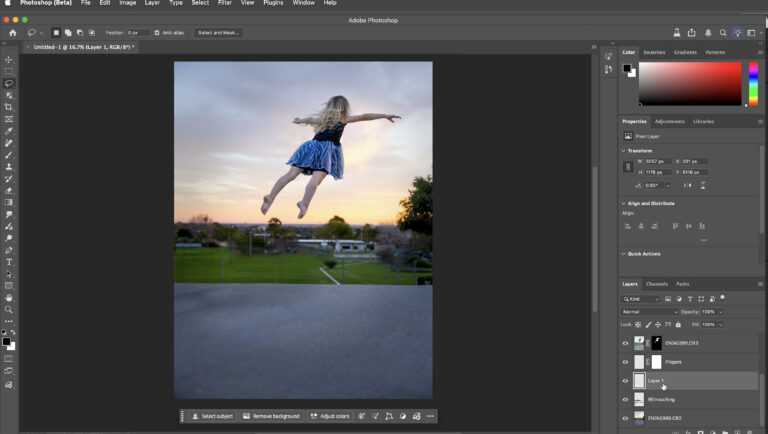
Task: Toggle the Anti-alias checkbox
Action: point(157,33)
